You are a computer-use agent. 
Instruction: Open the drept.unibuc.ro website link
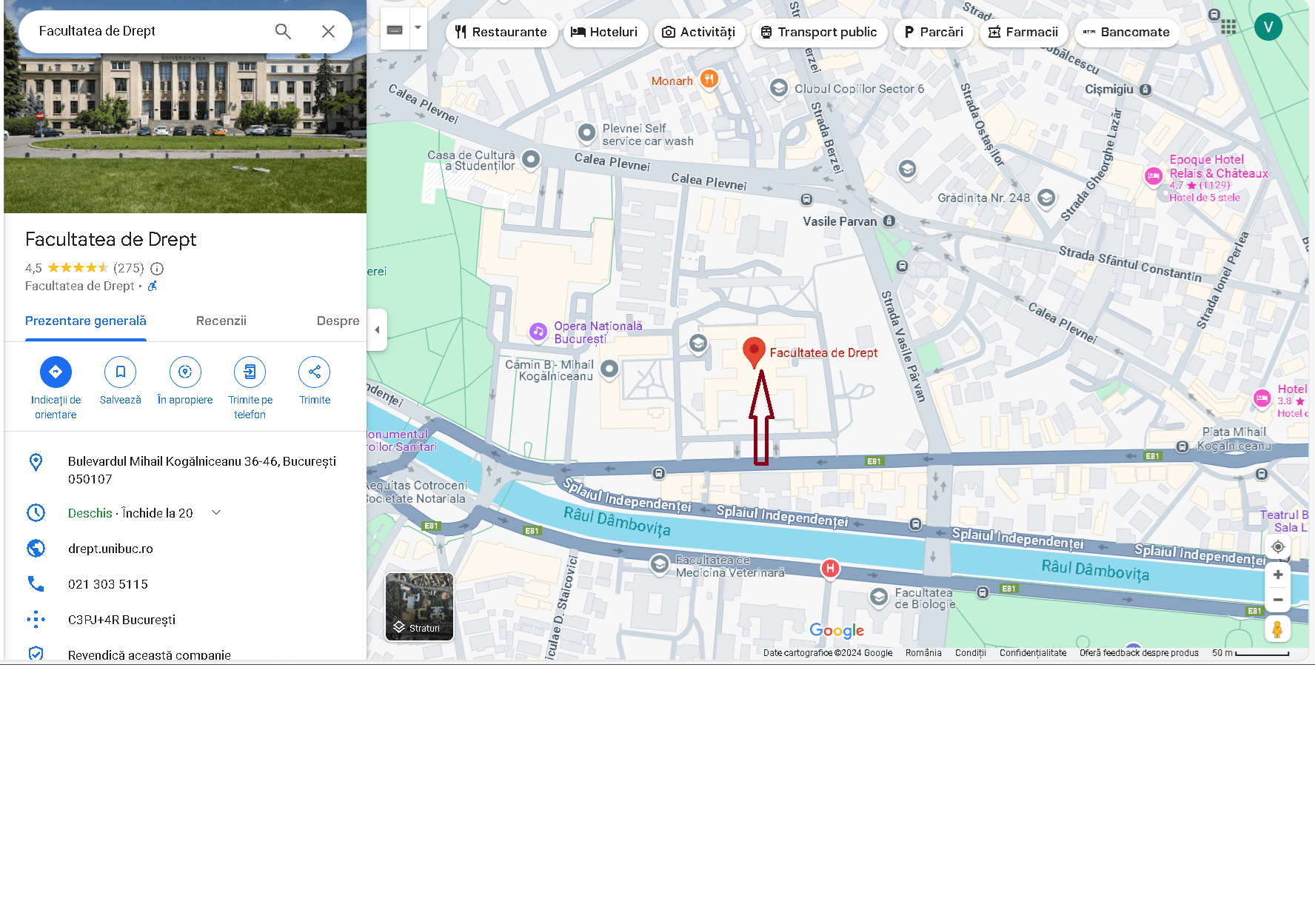[110, 549]
